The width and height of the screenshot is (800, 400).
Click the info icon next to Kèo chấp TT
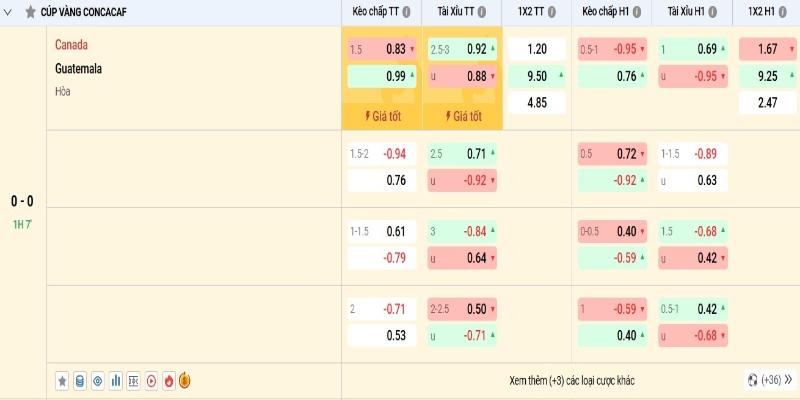(412, 12)
